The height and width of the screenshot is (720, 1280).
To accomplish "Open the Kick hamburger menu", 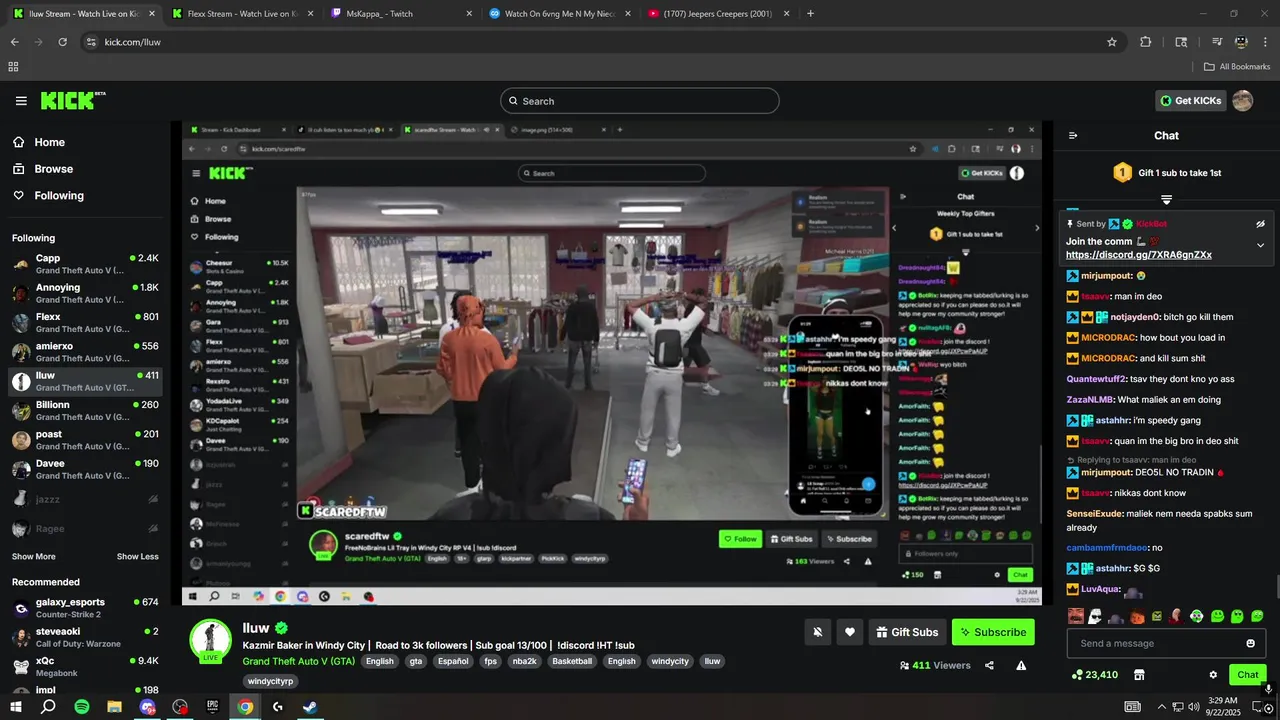I will 21,101.
